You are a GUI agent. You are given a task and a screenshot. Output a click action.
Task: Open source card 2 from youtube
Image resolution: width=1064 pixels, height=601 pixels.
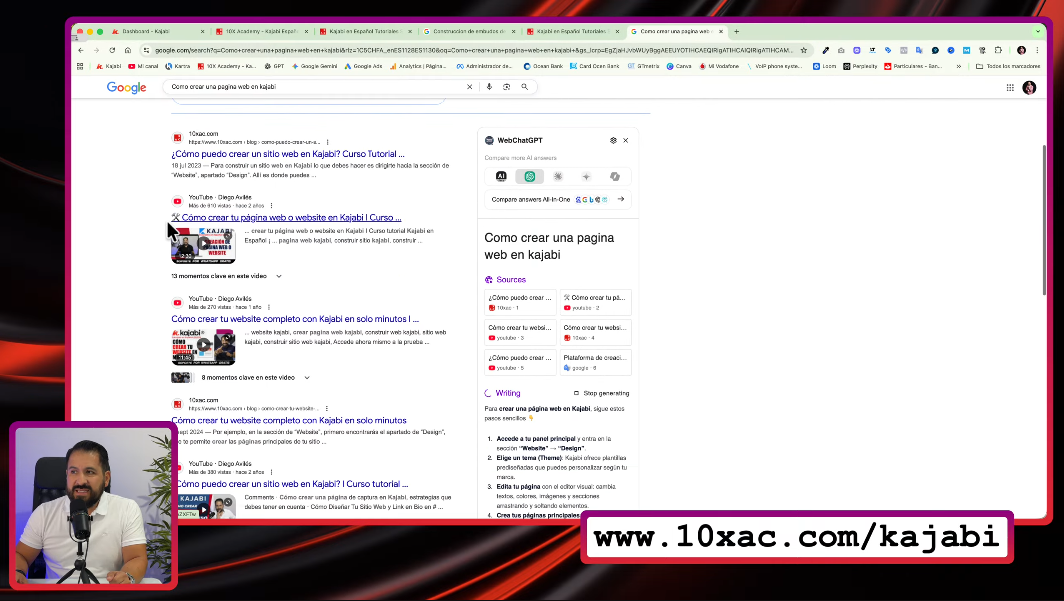click(596, 303)
